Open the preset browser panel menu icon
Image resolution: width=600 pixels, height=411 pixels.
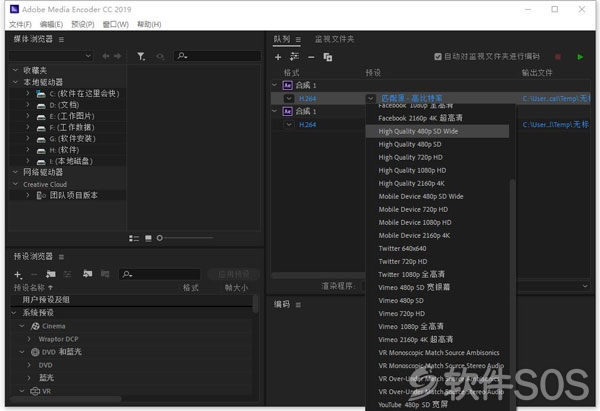[x=61, y=257]
